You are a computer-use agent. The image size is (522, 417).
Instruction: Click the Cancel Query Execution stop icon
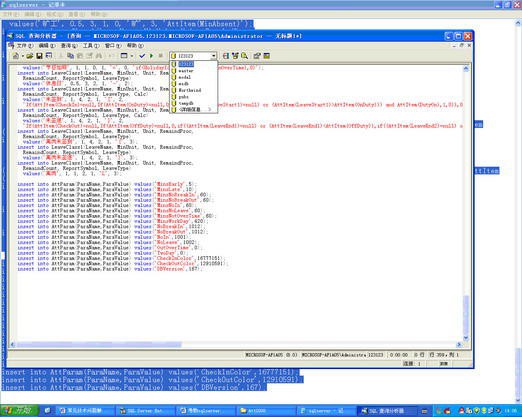pyautogui.click(x=161, y=56)
